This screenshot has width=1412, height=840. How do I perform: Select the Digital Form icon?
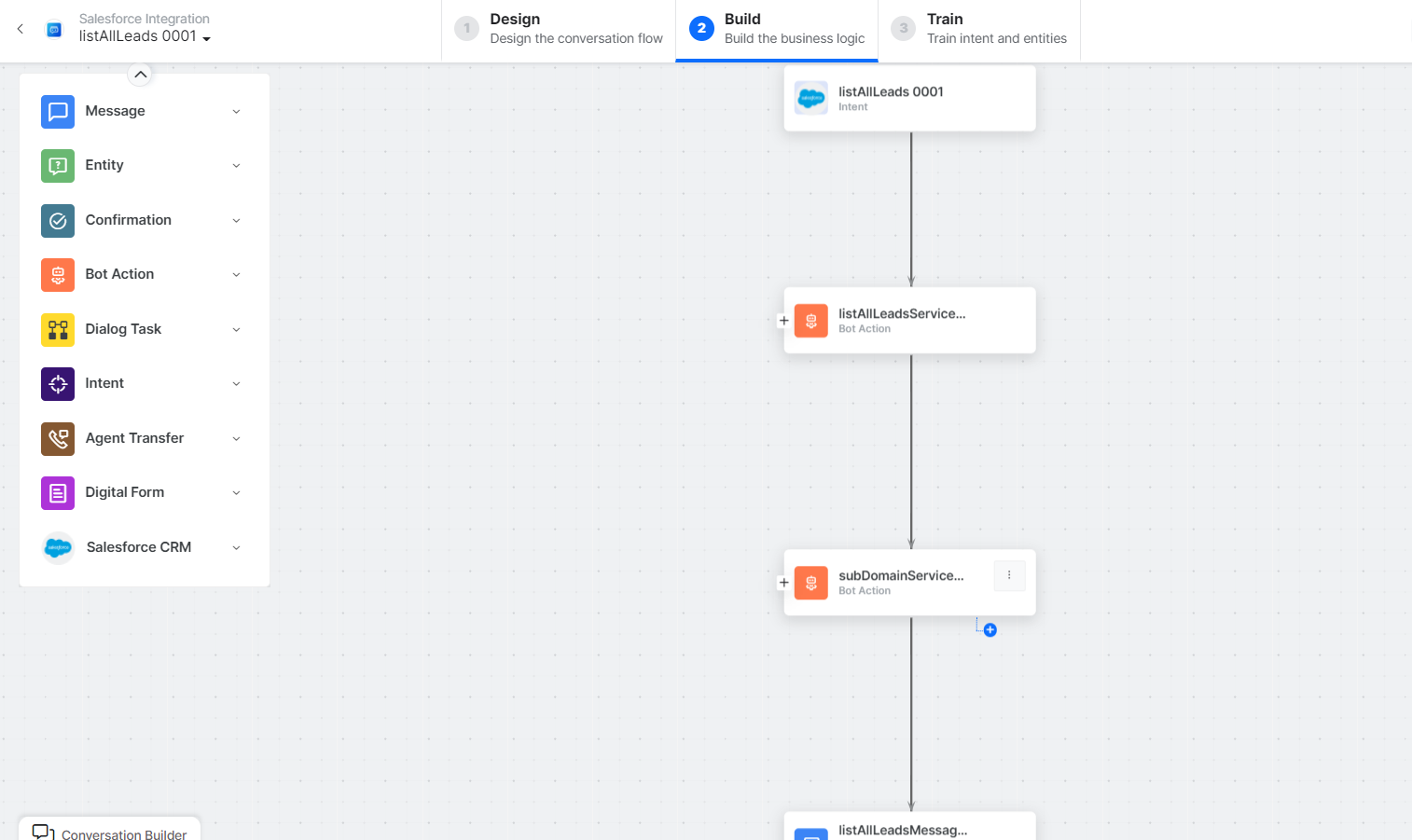point(58,493)
